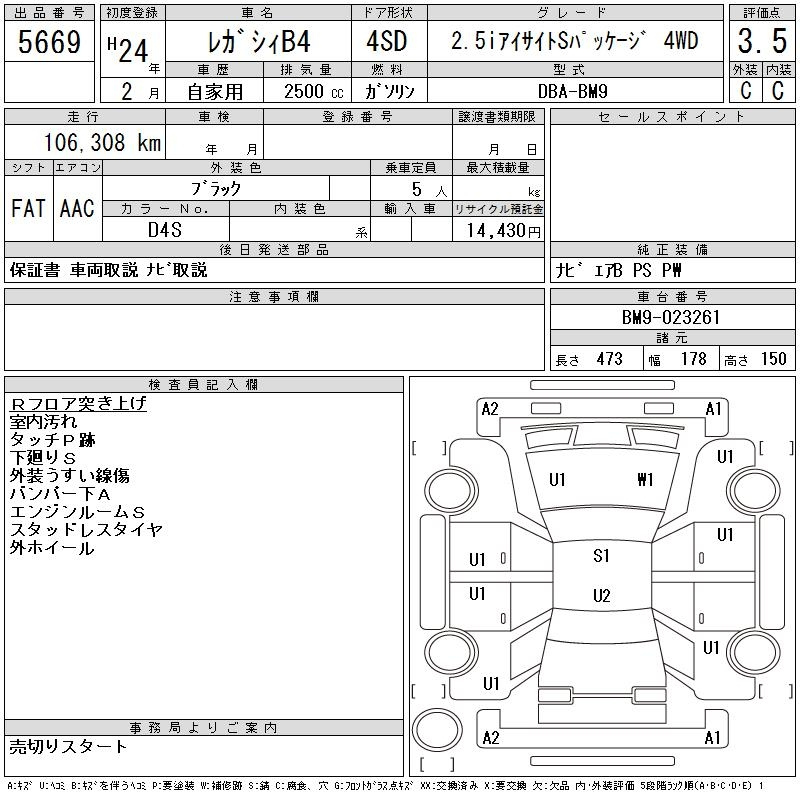Select the displacement 2500 cc
800x800 pixels.
tap(314, 91)
